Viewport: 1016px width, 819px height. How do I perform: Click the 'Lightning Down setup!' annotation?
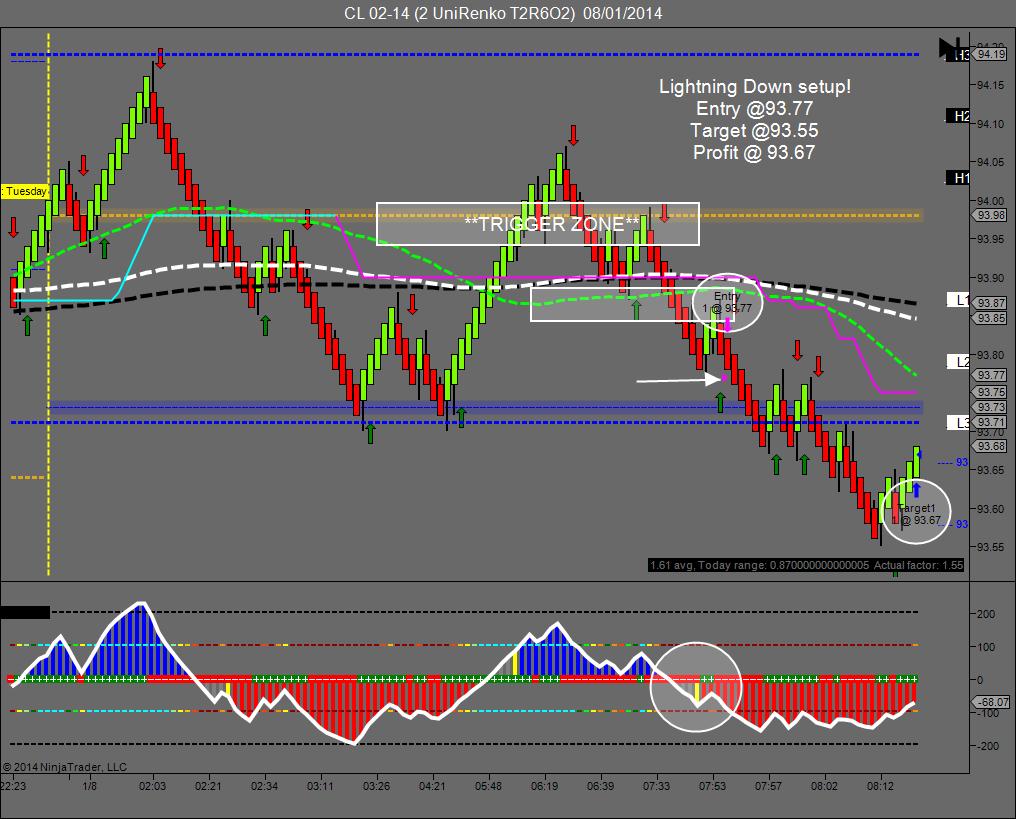755,87
